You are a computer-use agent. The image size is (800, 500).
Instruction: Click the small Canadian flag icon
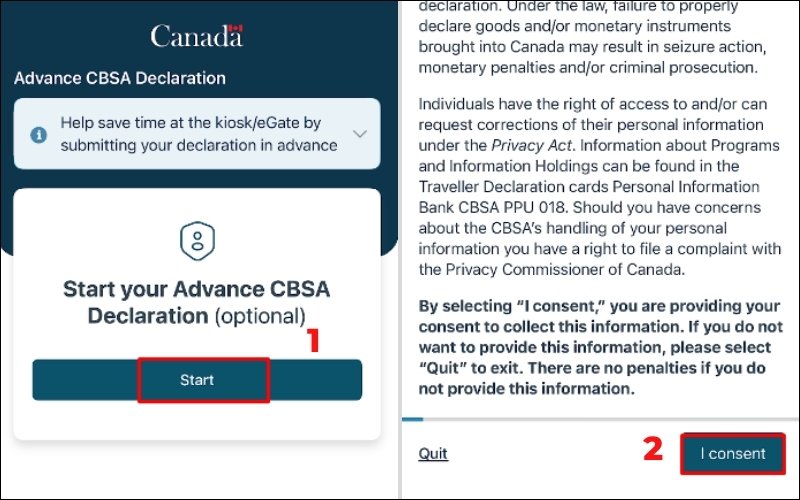[x=236, y=29]
